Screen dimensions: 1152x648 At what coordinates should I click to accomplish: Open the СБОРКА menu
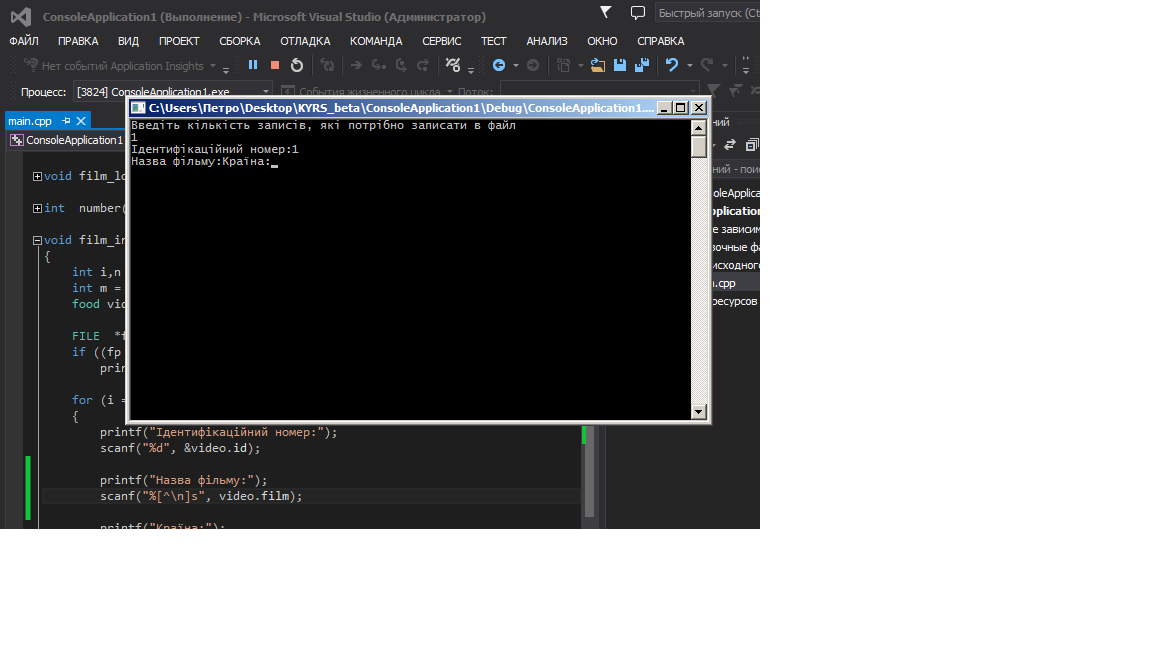click(x=240, y=41)
